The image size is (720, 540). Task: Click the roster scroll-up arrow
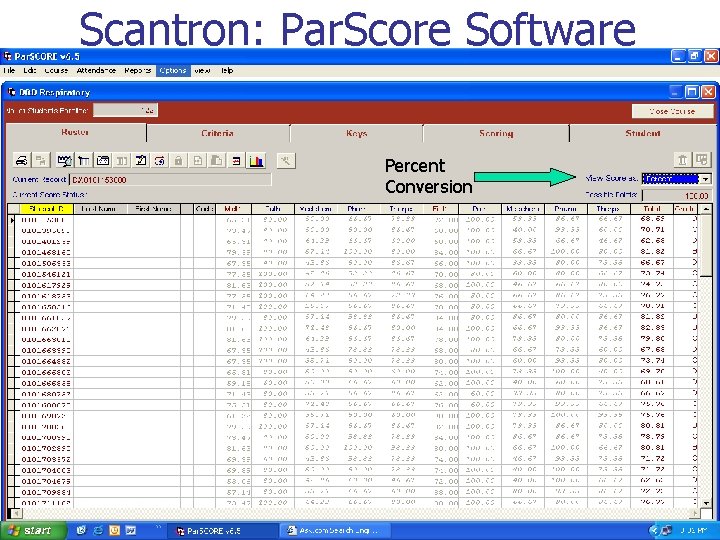coord(706,209)
